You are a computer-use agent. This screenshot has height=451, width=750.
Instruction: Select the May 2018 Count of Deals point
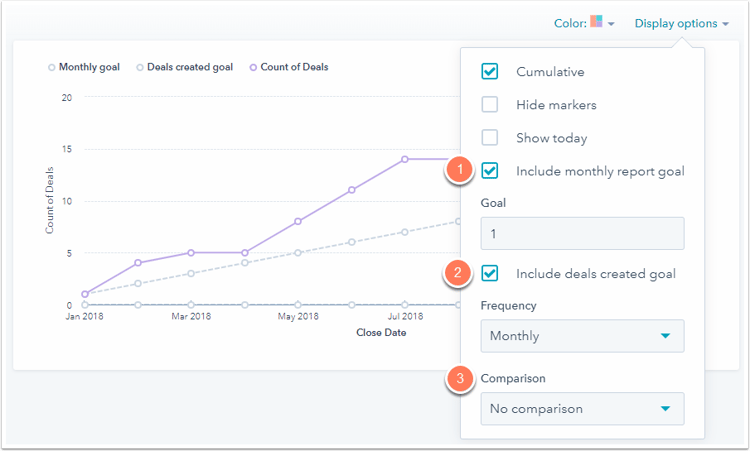coord(298,221)
